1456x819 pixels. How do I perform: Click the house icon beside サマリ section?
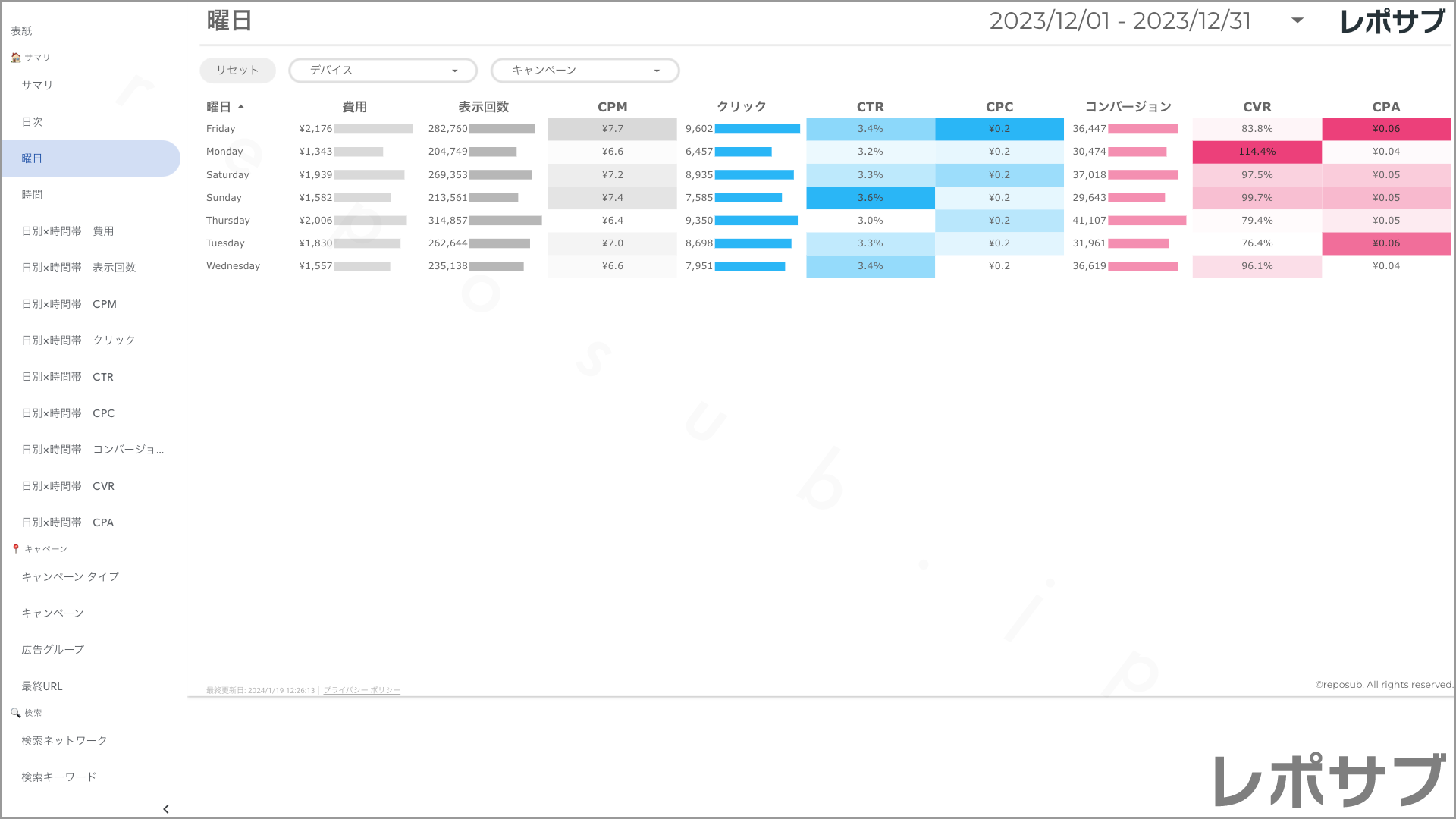15,58
